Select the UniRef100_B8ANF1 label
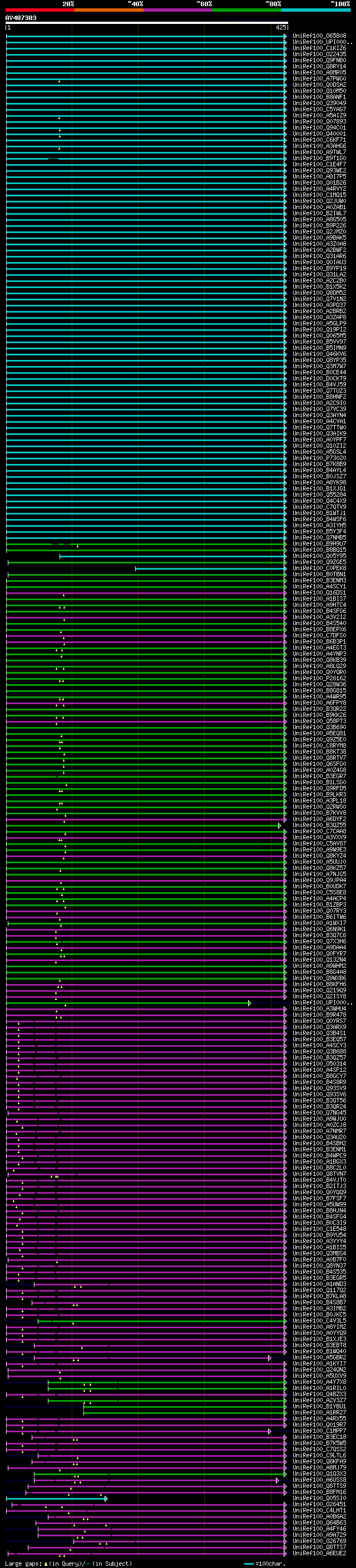 click(x=319, y=97)
